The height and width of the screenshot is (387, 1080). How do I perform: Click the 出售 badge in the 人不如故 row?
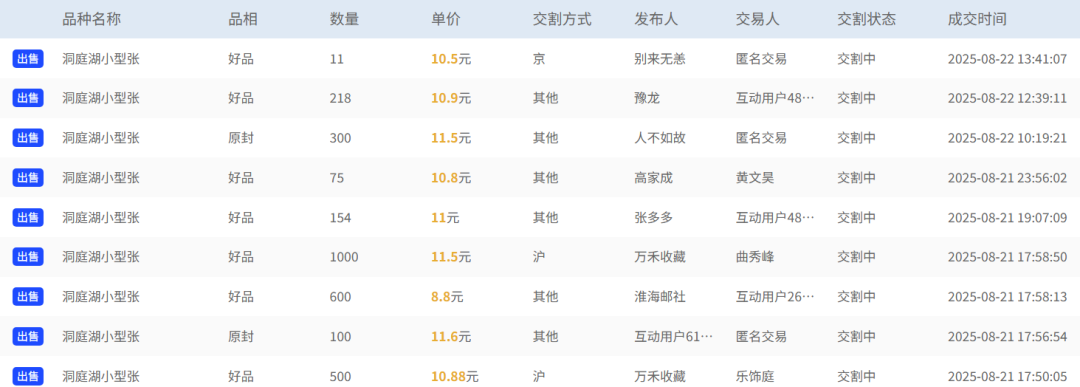point(28,138)
